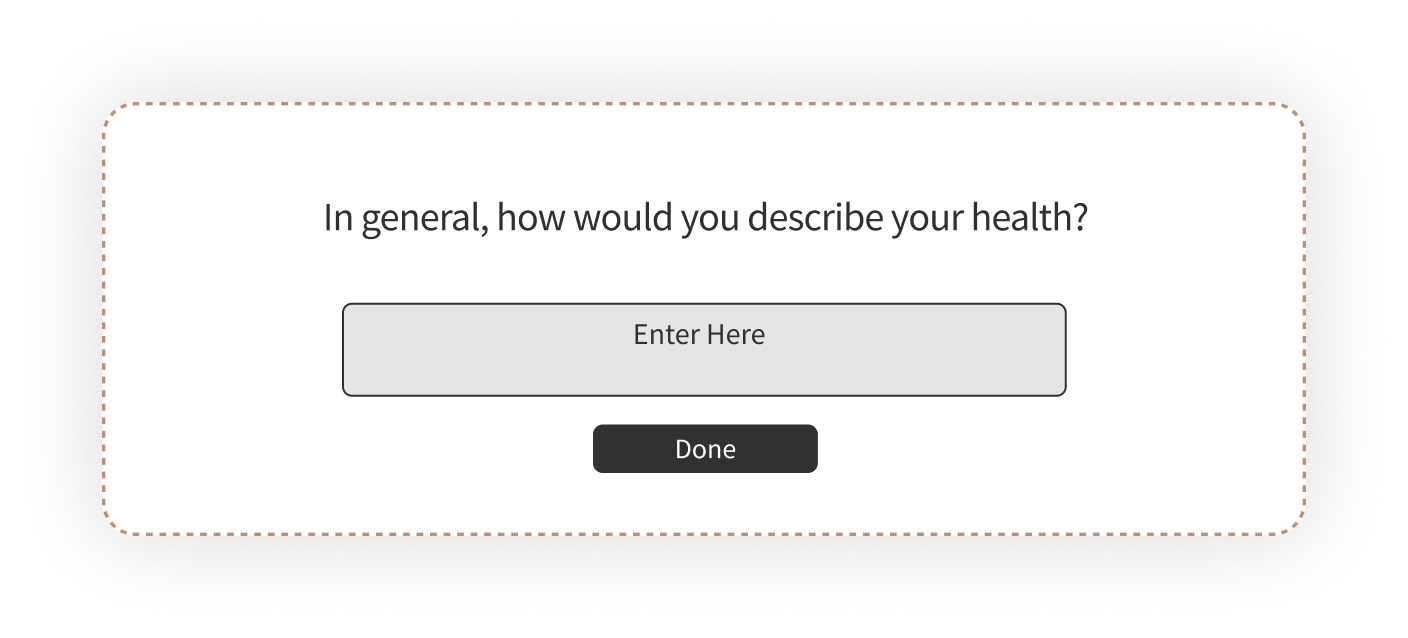The image size is (1408, 638).
Task: Click the Enter Here placeholder text
Action: pyautogui.click(x=699, y=334)
